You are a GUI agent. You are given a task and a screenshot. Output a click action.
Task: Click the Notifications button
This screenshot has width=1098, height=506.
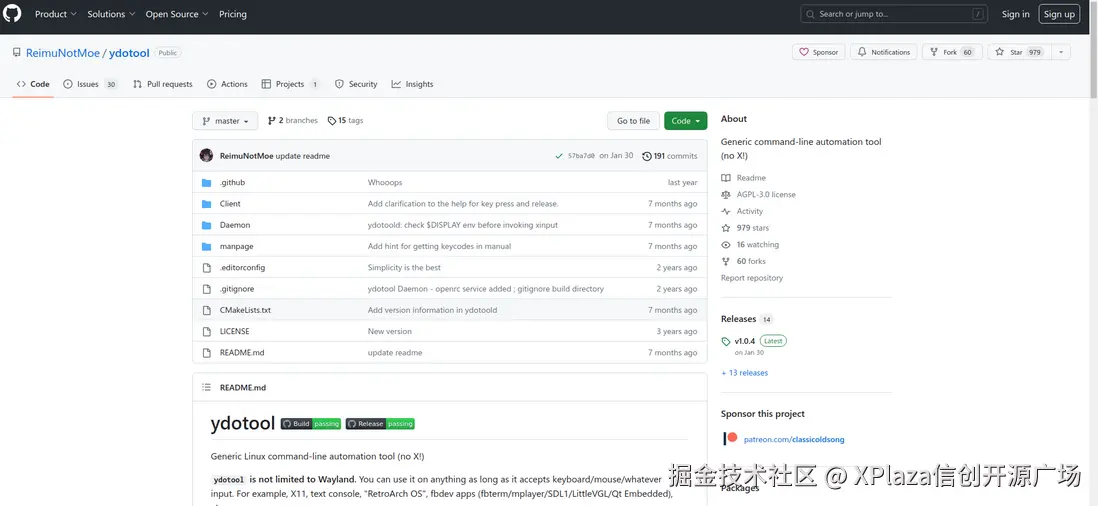pos(884,52)
